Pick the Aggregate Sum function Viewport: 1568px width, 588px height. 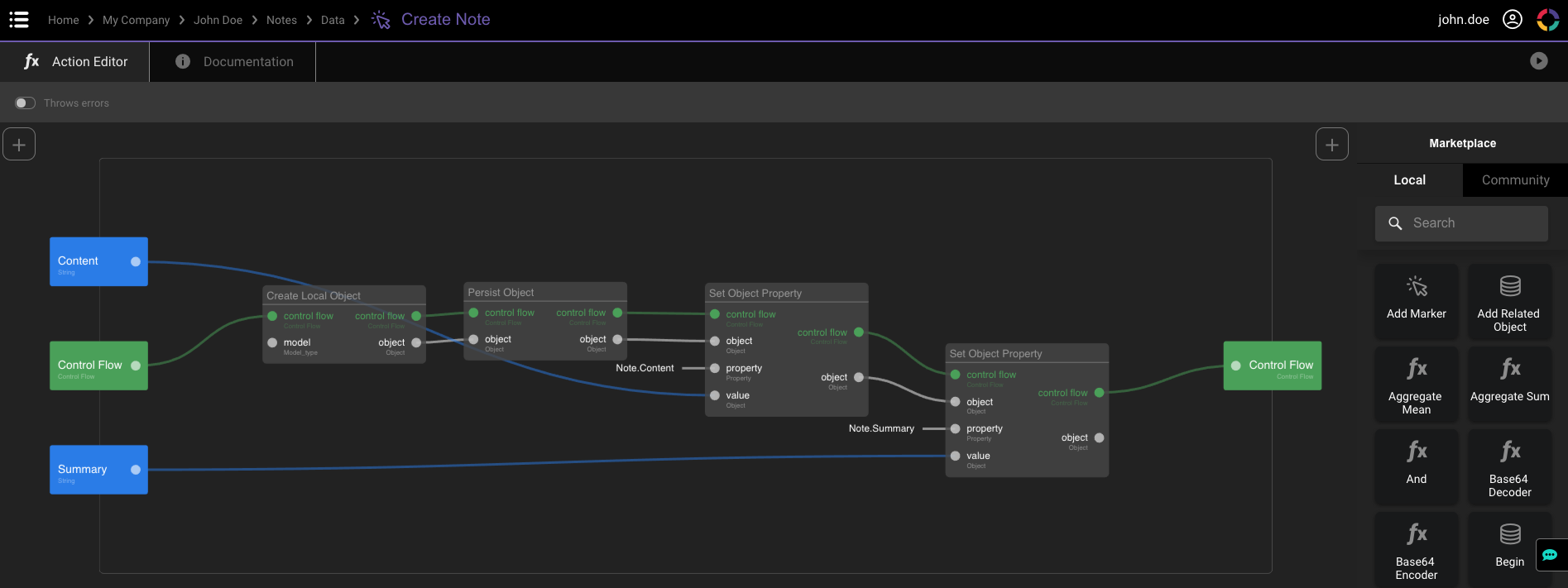1509,383
